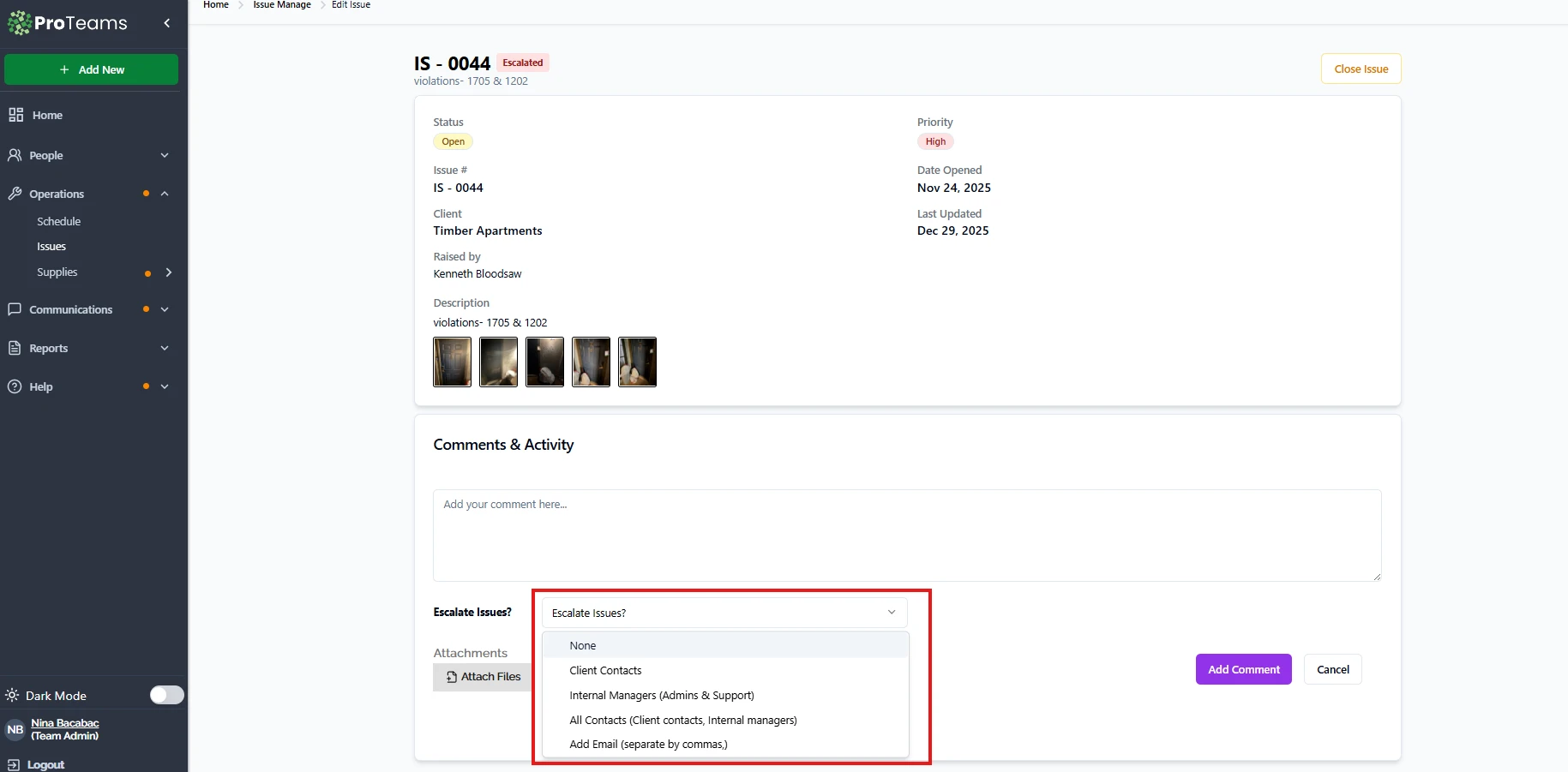Image resolution: width=1568 pixels, height=772 pixels.
Task: Click the Home grid icon in sidebar
Action: tap(15, 115)
